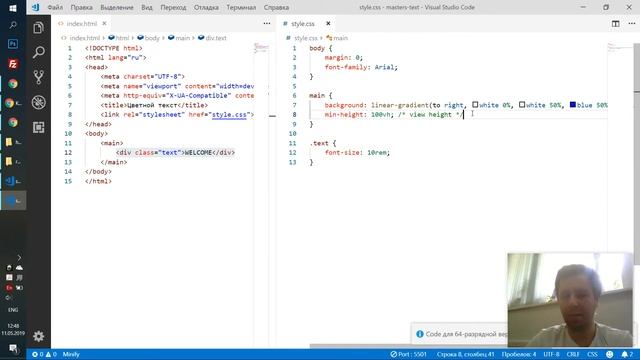
Task: Click html breadcrumb segment
Action: coord(119,38)
